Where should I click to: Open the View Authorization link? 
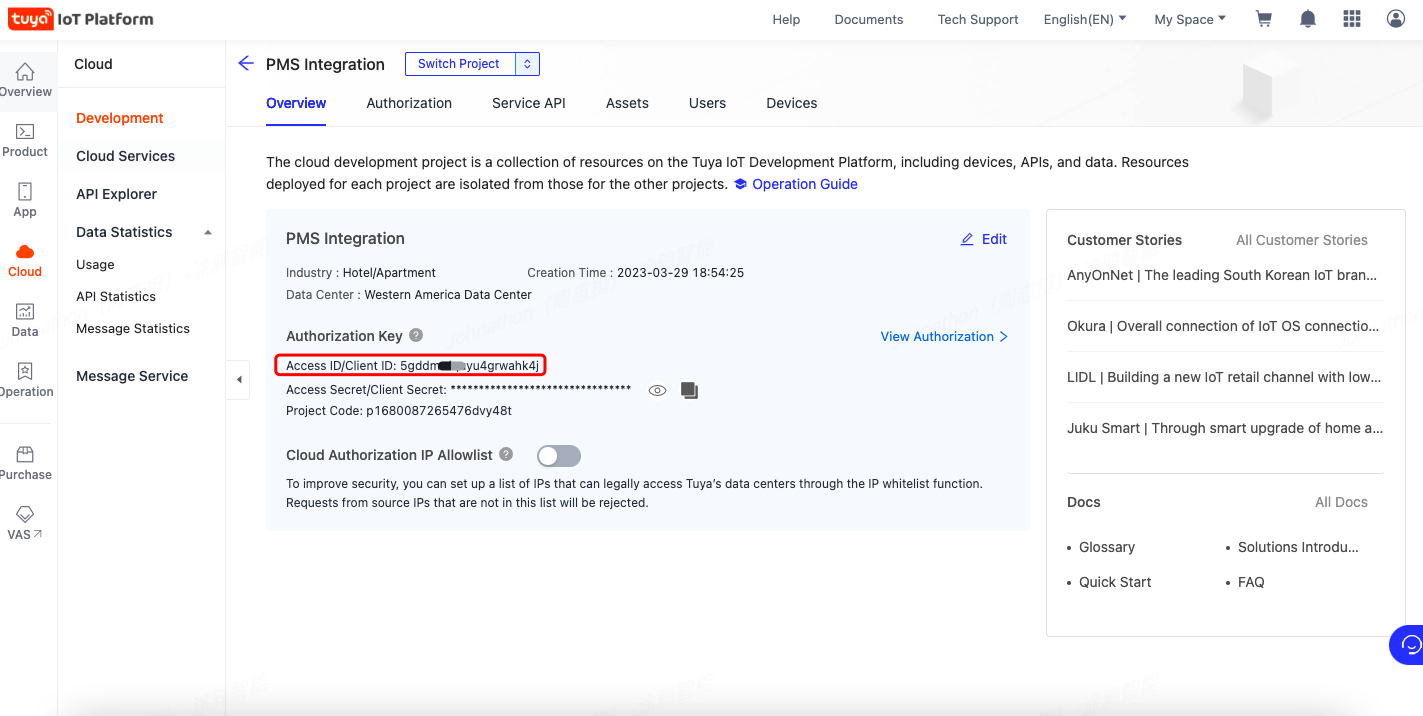tap(944, 336)
